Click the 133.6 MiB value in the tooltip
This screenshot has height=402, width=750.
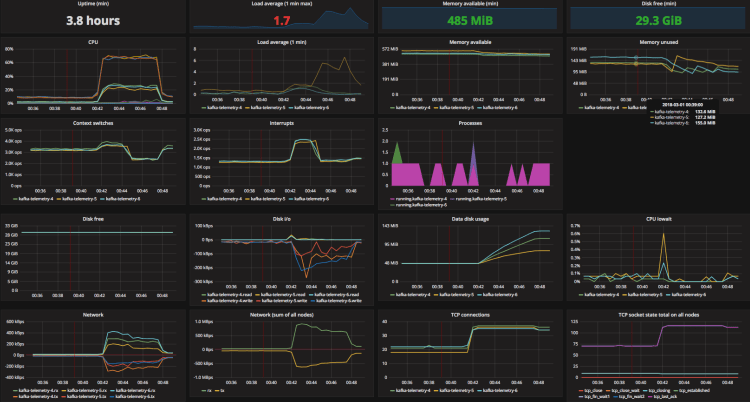click(x=705, y=112)
